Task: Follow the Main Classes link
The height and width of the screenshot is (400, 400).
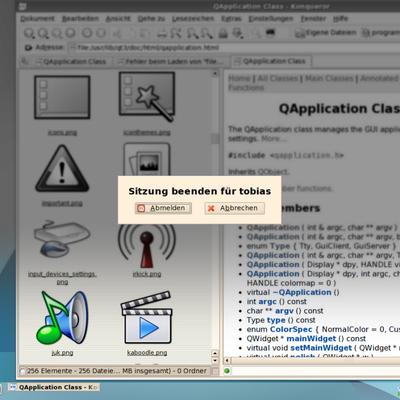Action: [x=329, y=78]
